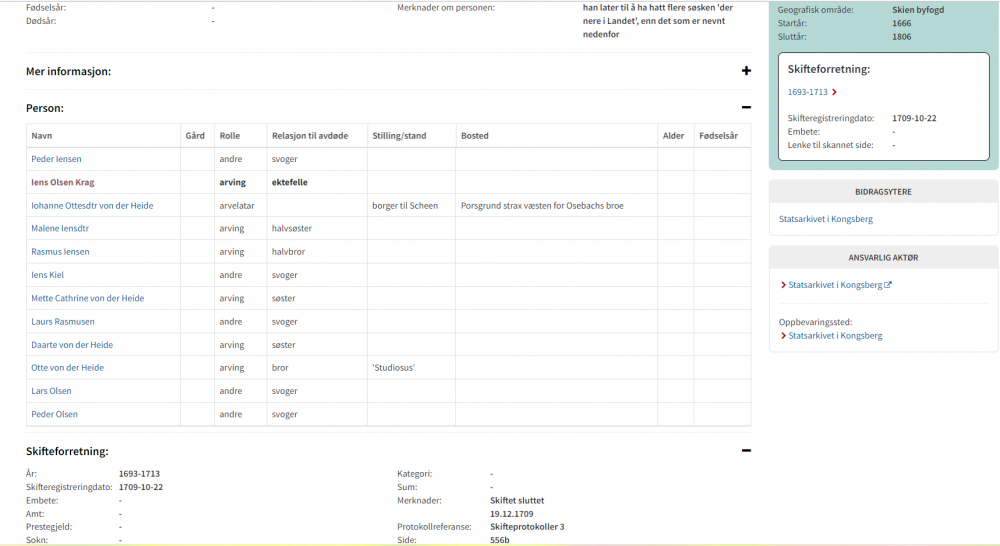The height and width of the screenshot is (546, 1000).
Task: Click the BIDRAGSYTERE panel header
Action: pos(883,191)
